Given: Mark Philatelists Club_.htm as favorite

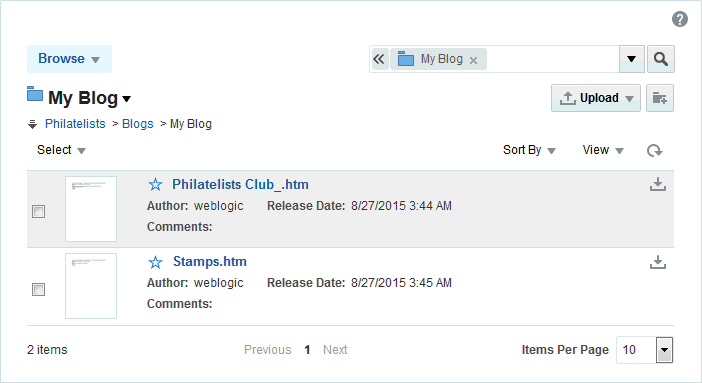Looking at the screenshot, I should [x=155, y=184].
